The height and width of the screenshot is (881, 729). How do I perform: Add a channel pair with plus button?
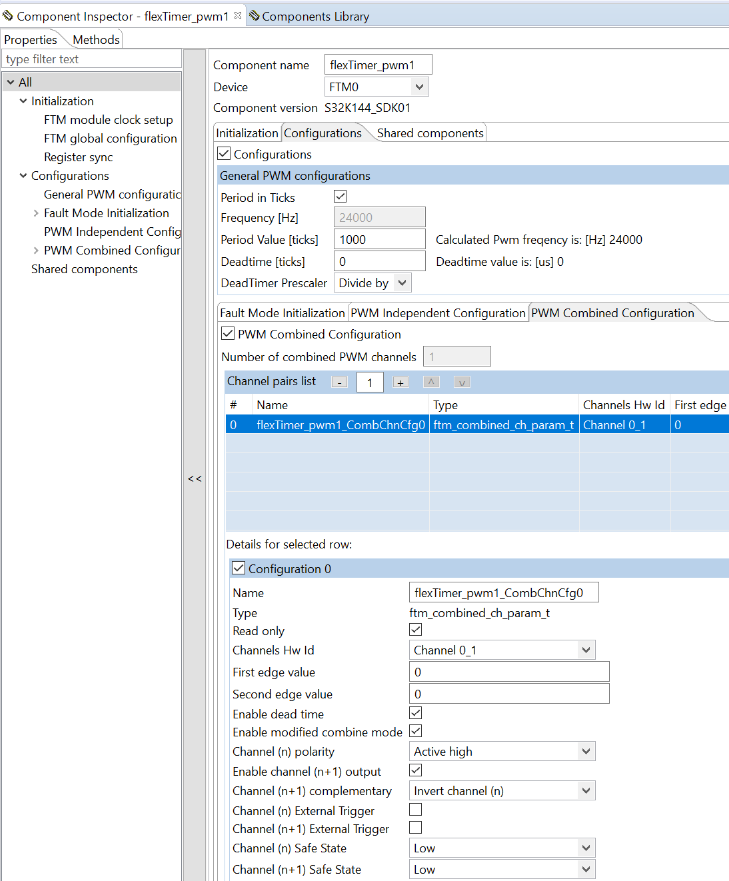tap(400, 383)
